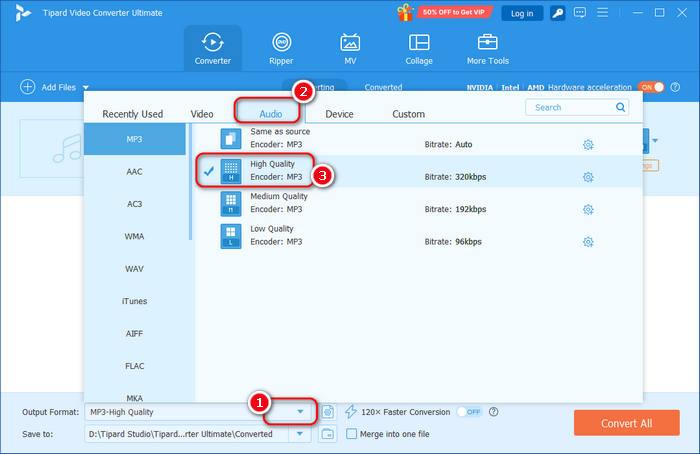Click the format list scrollbar
The width and height of the screenshot is (700, 454).
(x=191, y=182)
